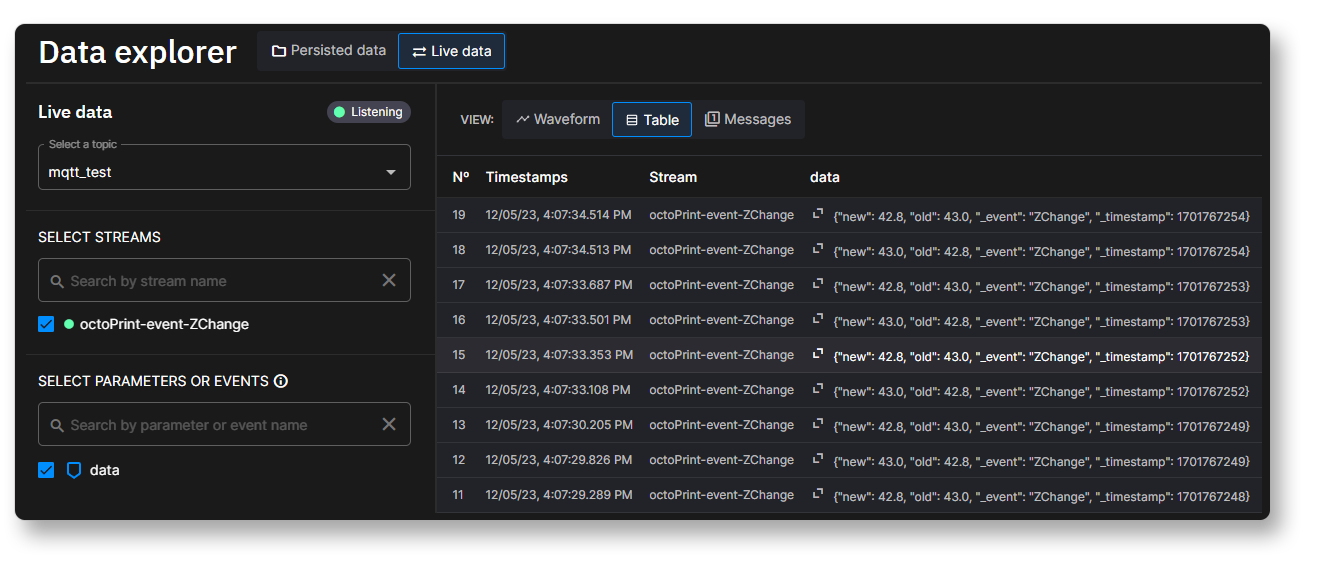Click the info icon beside SELECT PARAMETERS OR EVENTS
Image resolution: width=1336 pixels, height=585 pixels.
click(x=281, y=381)
